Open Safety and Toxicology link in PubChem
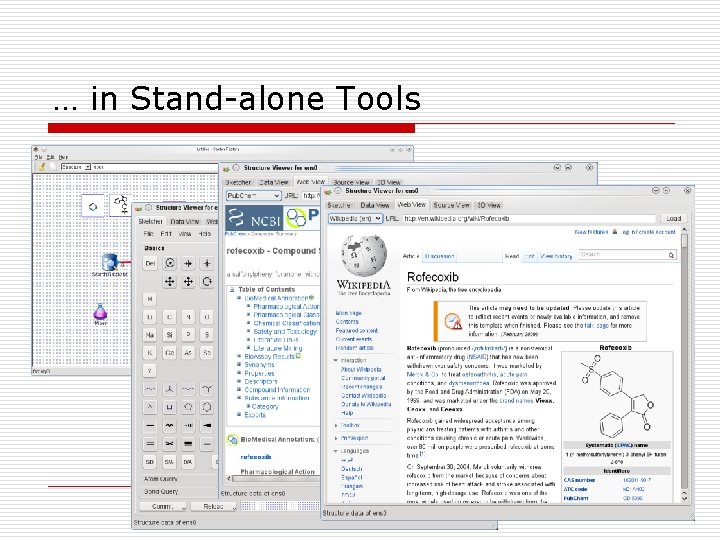The image size is (720, 540). pyautogui.click(x=285, y=332)
